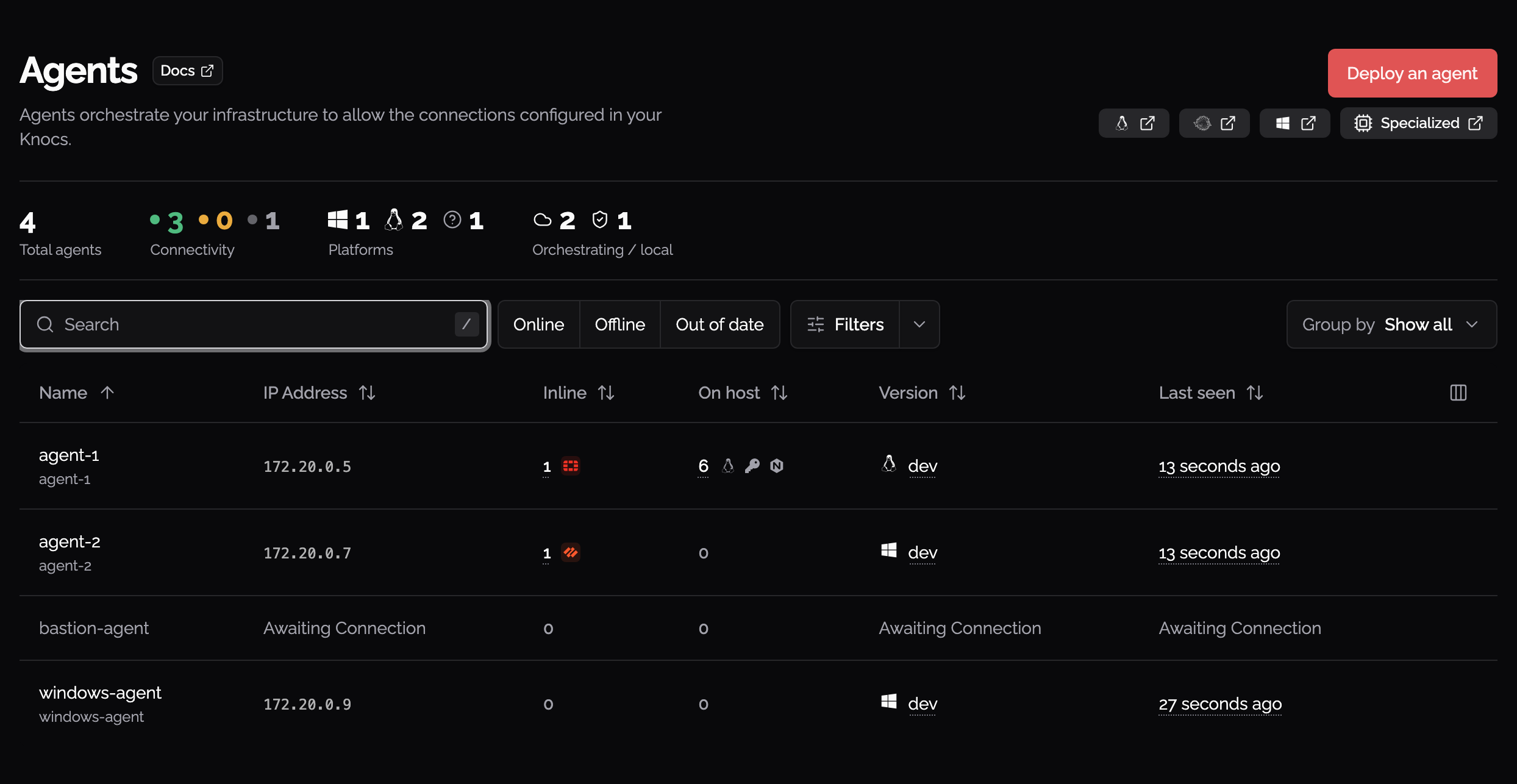
Task: Sort by the Last seen column
Action: (1211, 393)
